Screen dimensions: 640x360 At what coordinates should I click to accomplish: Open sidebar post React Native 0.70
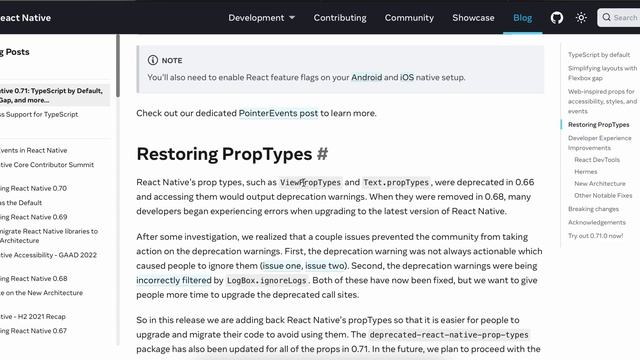click(33, 188)
